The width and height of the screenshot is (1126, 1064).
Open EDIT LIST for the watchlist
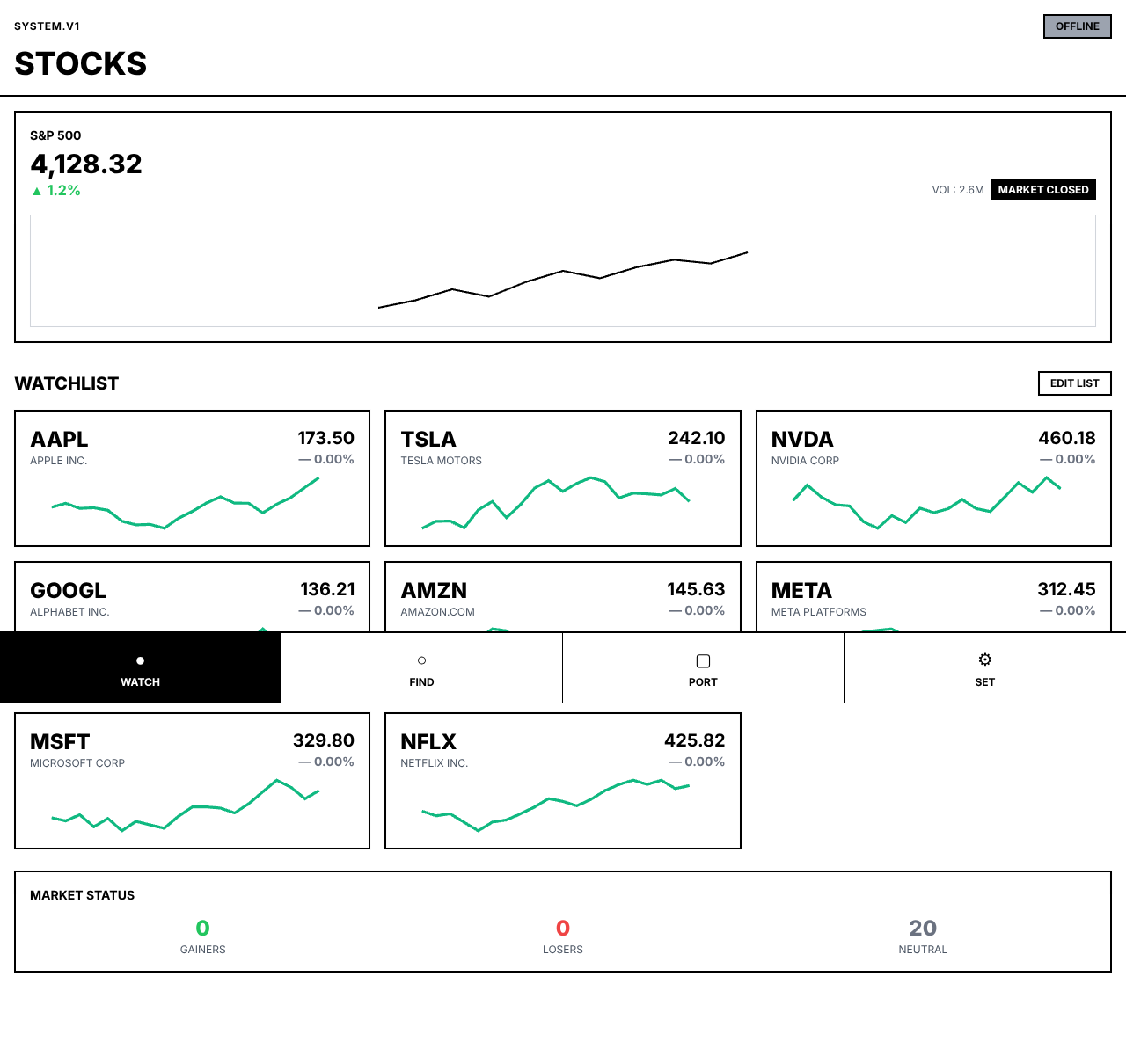[x=1074, y=384]
